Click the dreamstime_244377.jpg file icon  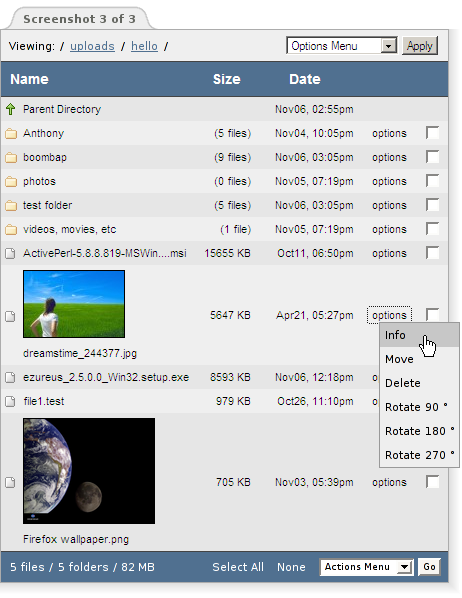[10, 316]
